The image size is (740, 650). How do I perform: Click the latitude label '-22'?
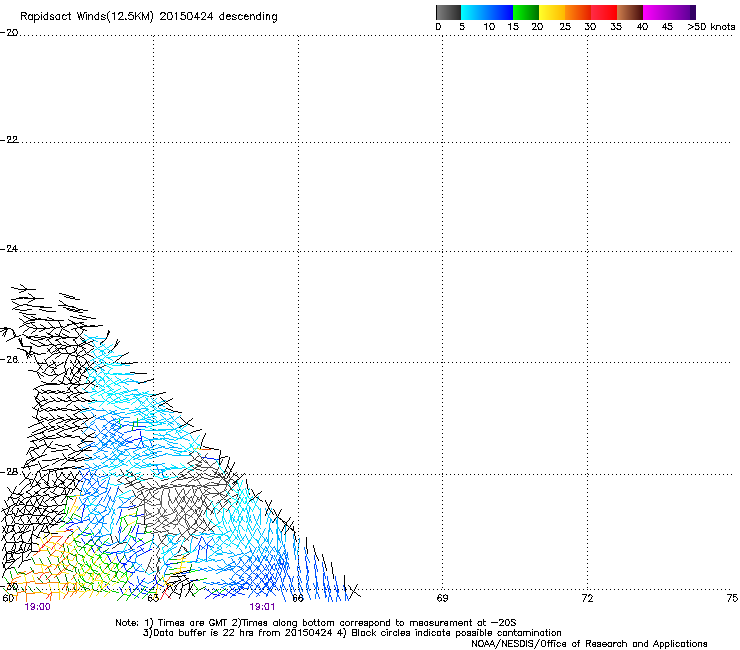click(9, 140)
